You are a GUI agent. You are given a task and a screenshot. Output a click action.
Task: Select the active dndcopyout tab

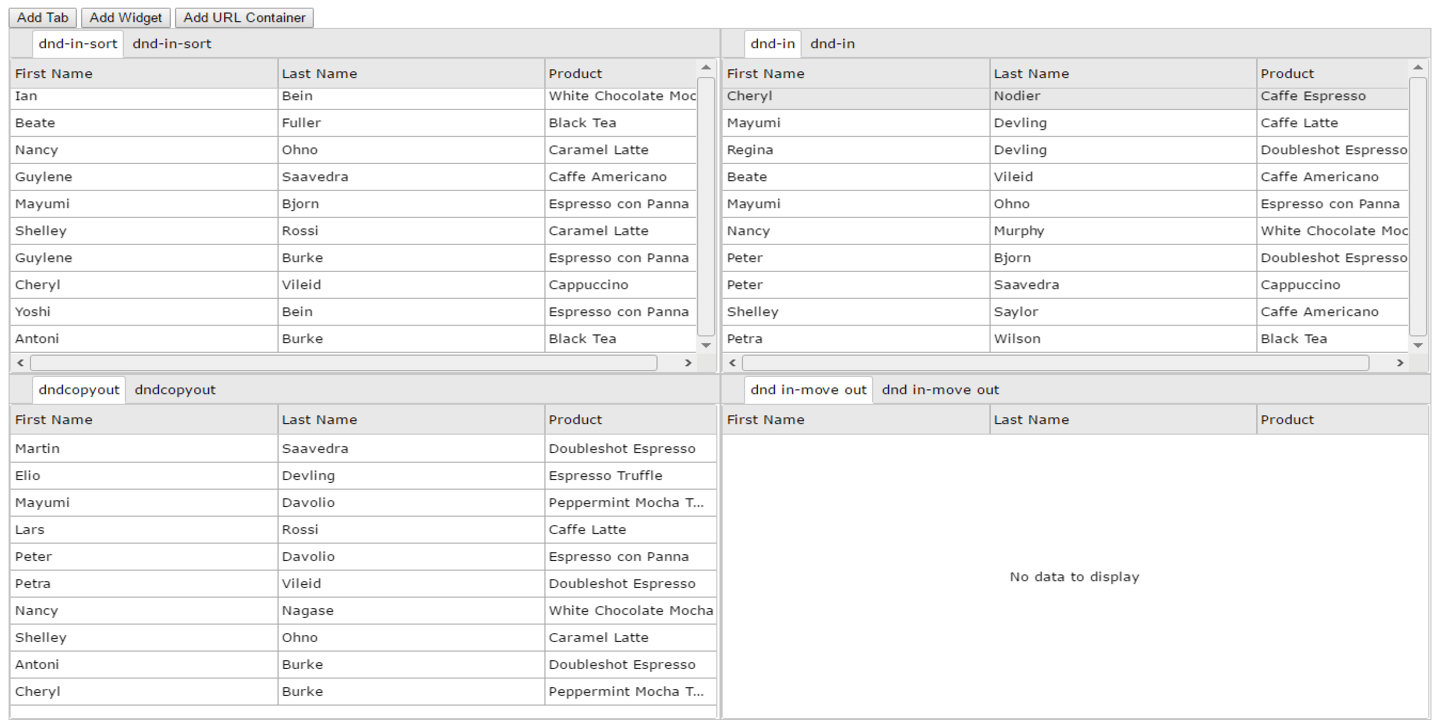79,390
